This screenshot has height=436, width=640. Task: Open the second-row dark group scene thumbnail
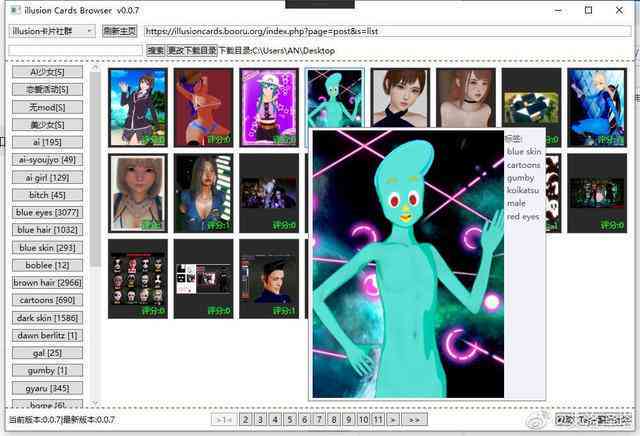coord(269,193)
